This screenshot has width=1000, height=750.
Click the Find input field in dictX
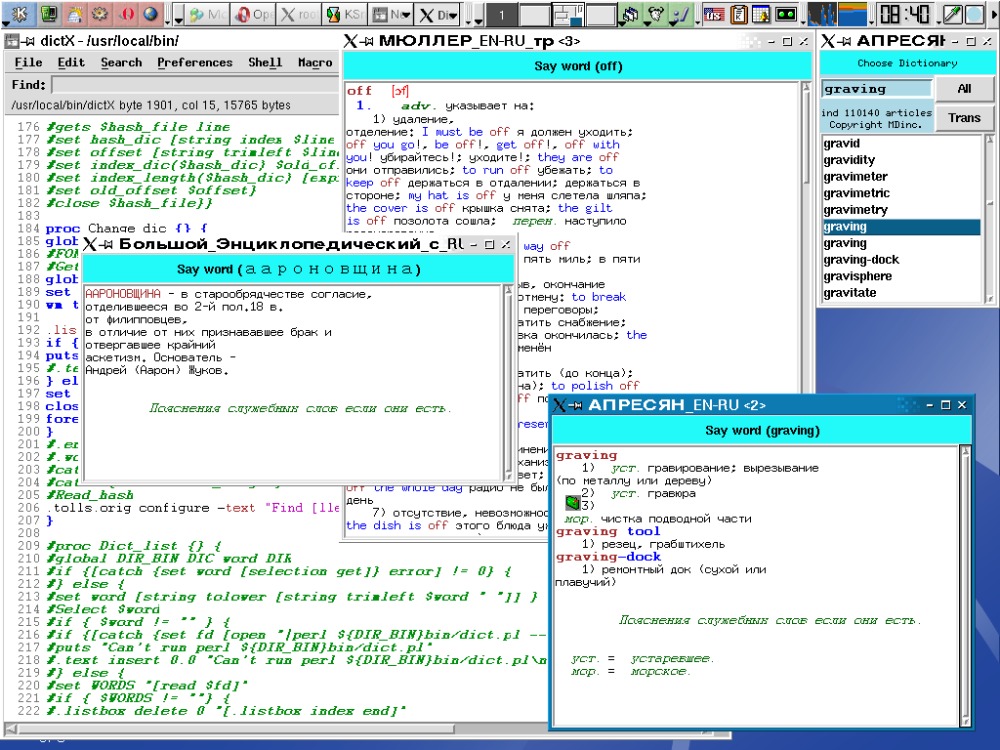(195, 85)
